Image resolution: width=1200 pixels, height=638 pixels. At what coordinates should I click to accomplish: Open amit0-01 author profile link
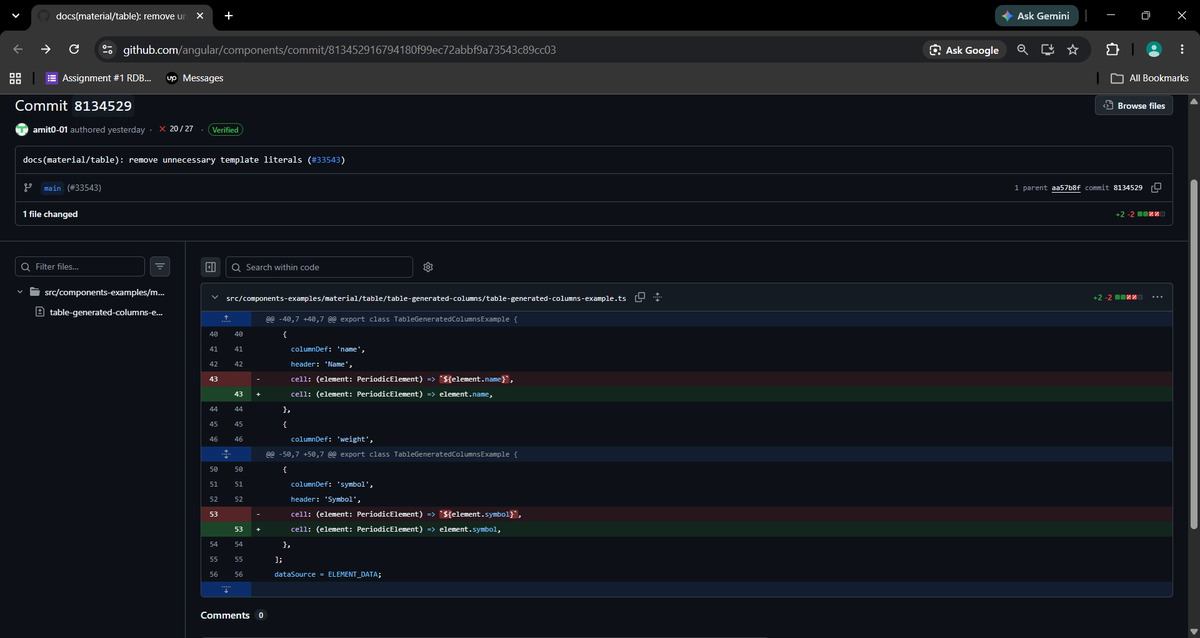50,129
